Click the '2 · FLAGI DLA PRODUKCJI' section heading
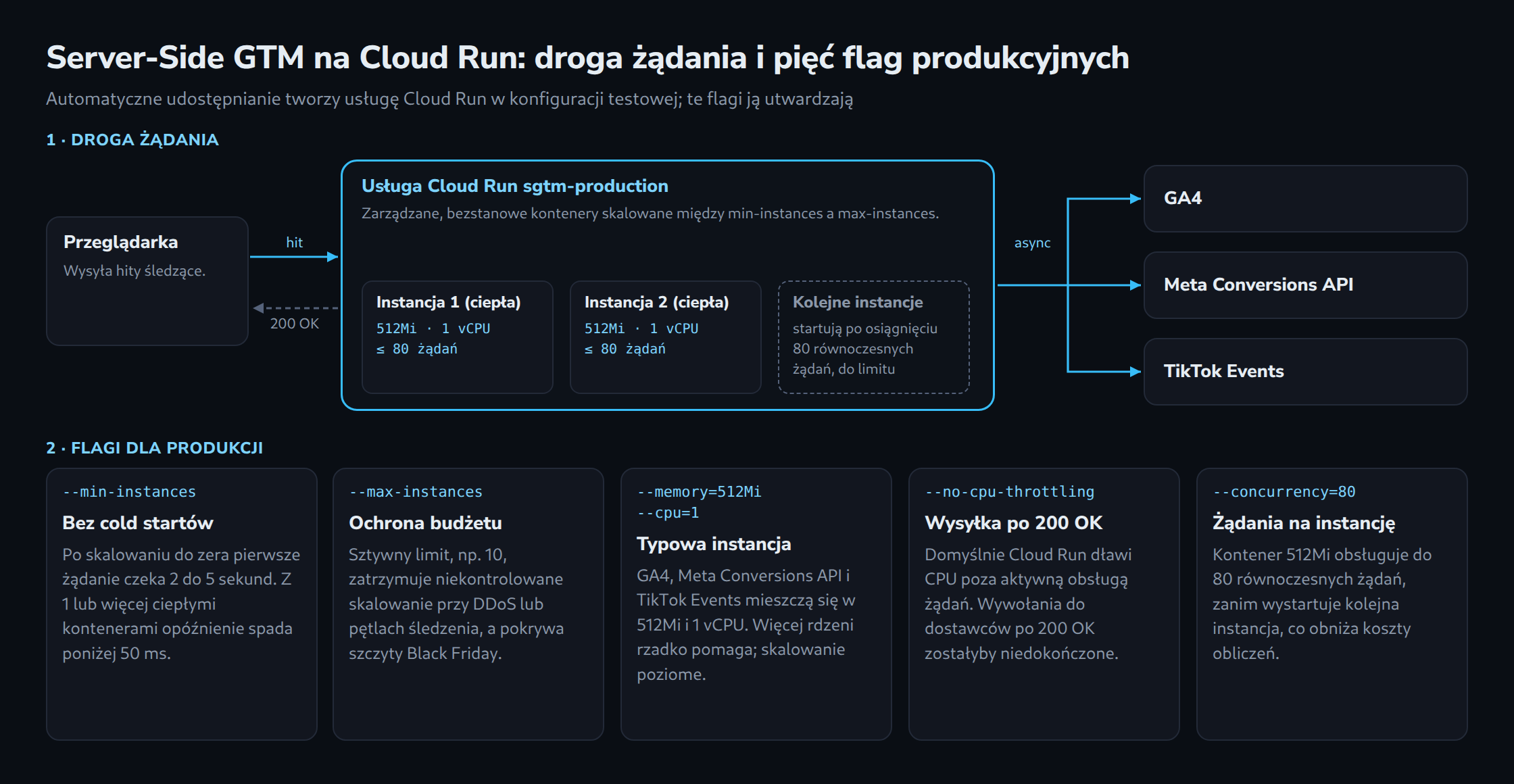 (x=155, y=448)
